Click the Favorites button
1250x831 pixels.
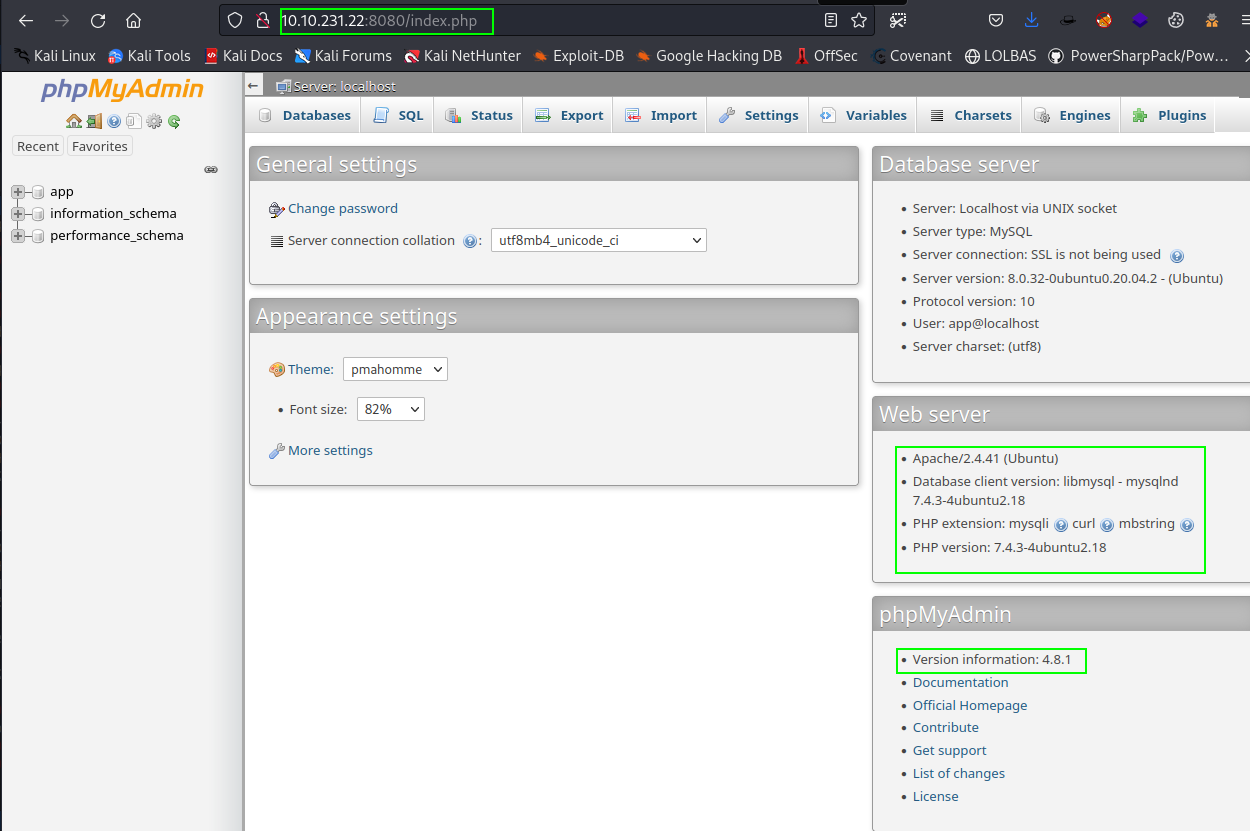pyautogui.click(x=100, y=146)
